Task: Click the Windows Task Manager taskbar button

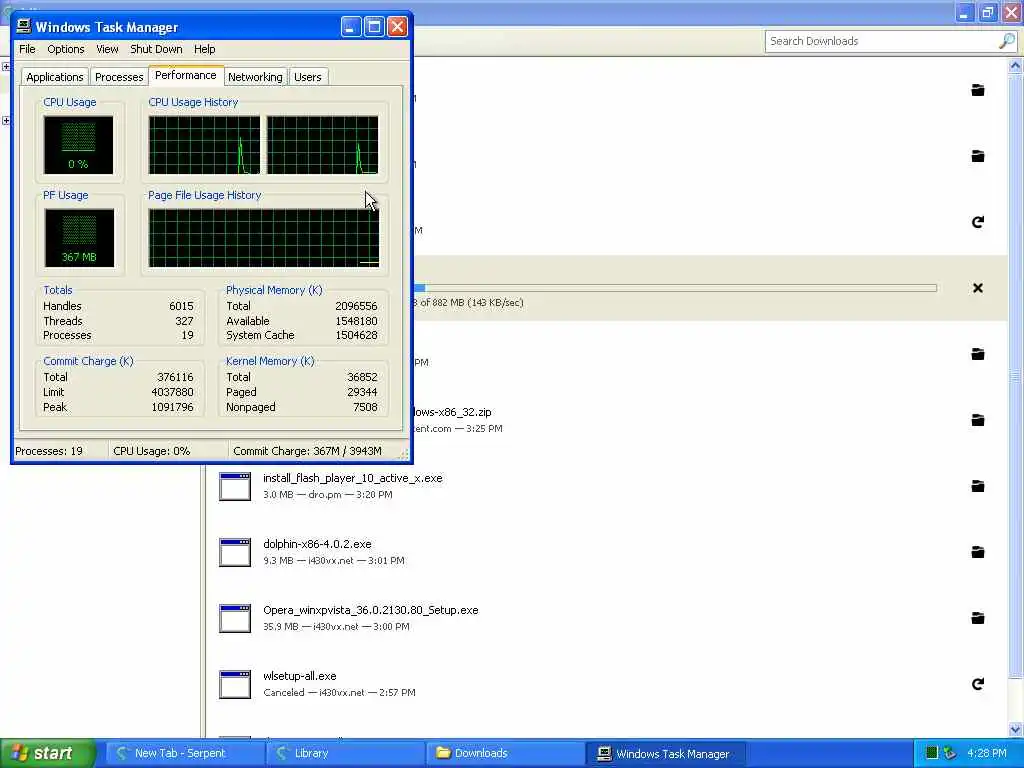Action: coord(665,753)
